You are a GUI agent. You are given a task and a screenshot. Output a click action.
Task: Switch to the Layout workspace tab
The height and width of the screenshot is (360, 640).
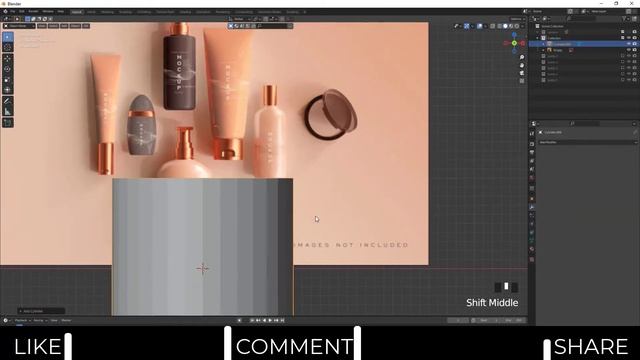(77, 12)
